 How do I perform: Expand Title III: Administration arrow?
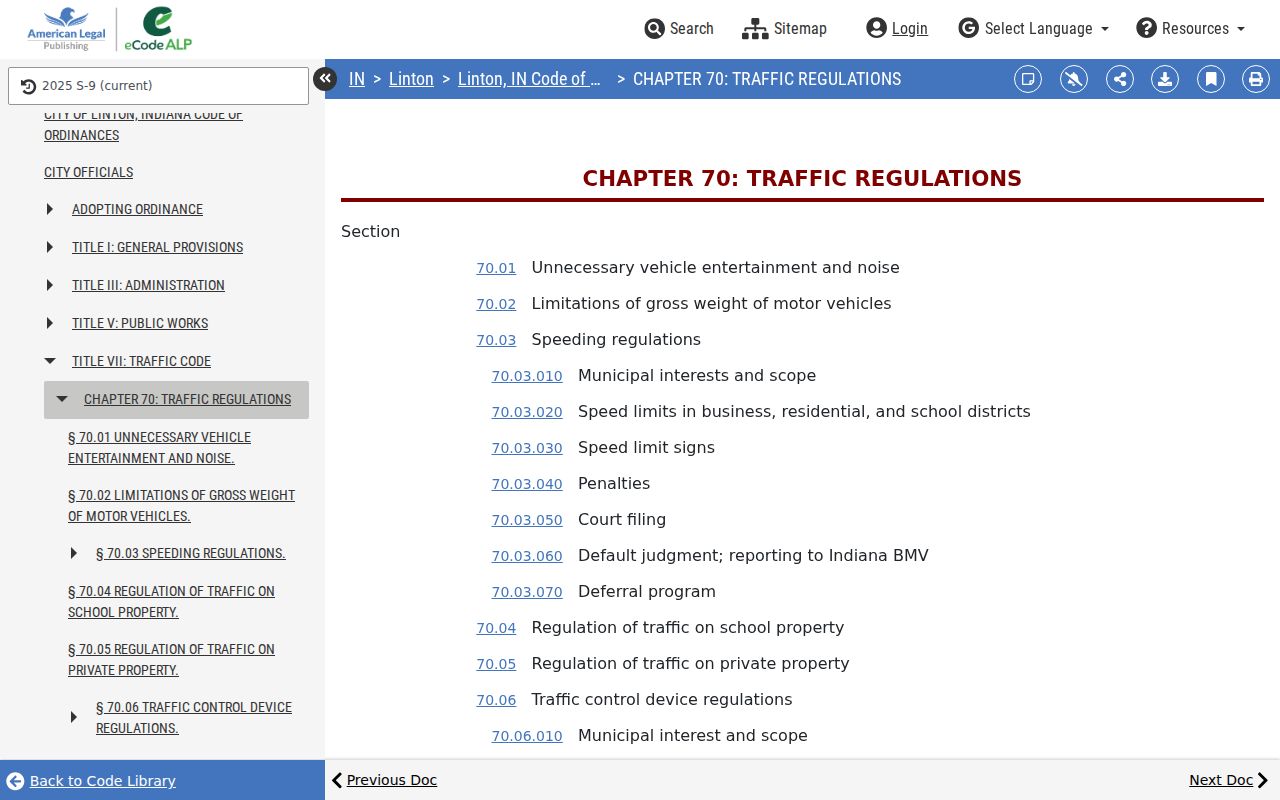(50, 285)
